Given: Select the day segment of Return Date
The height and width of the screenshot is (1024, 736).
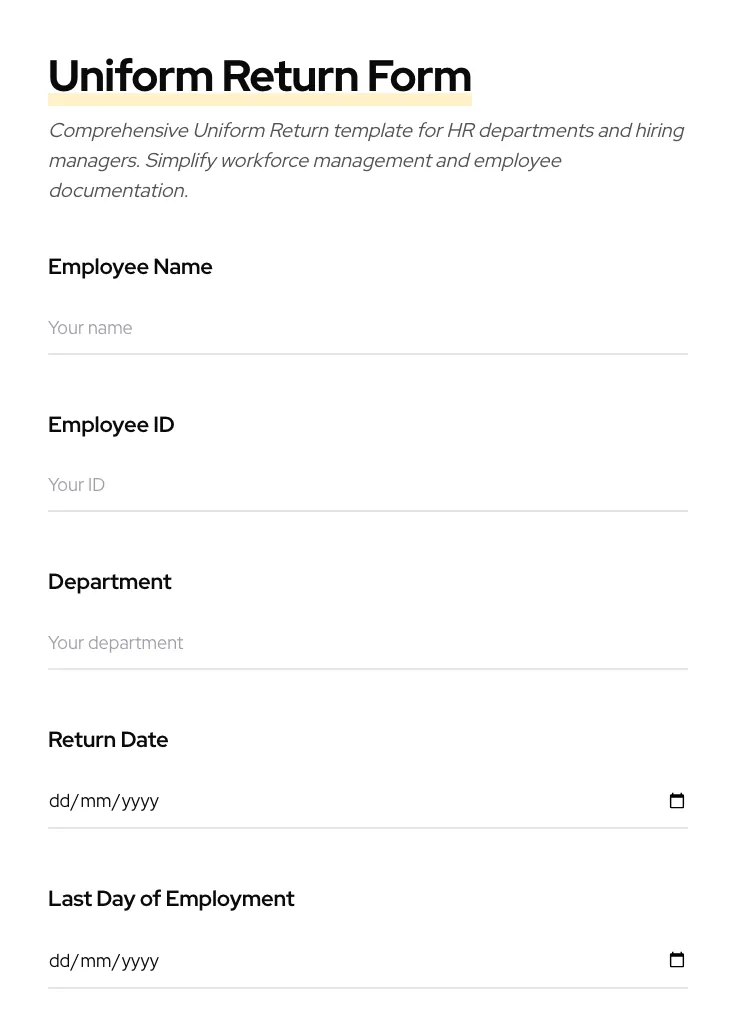Looking at the screenshot, I should coord(60,801).
